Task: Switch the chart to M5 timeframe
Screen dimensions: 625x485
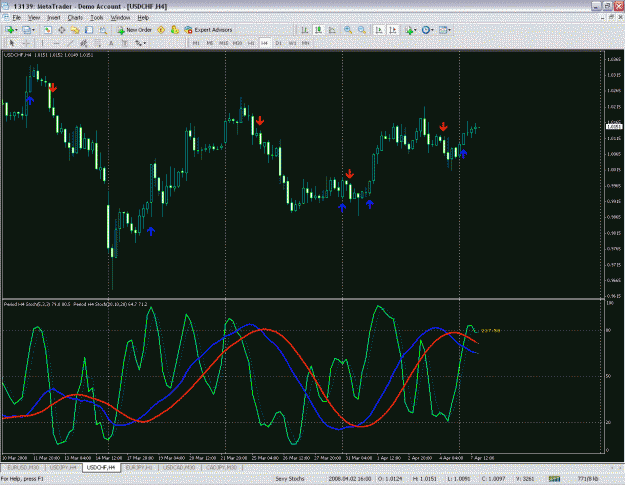Action: point(210,43)
